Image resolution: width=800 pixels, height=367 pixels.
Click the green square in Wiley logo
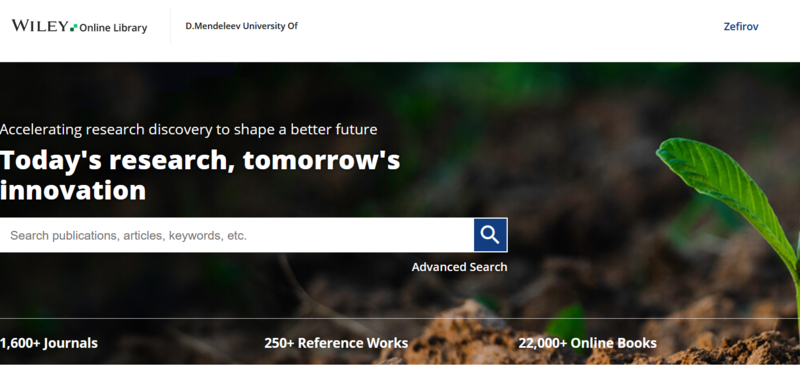pos(74,28)
